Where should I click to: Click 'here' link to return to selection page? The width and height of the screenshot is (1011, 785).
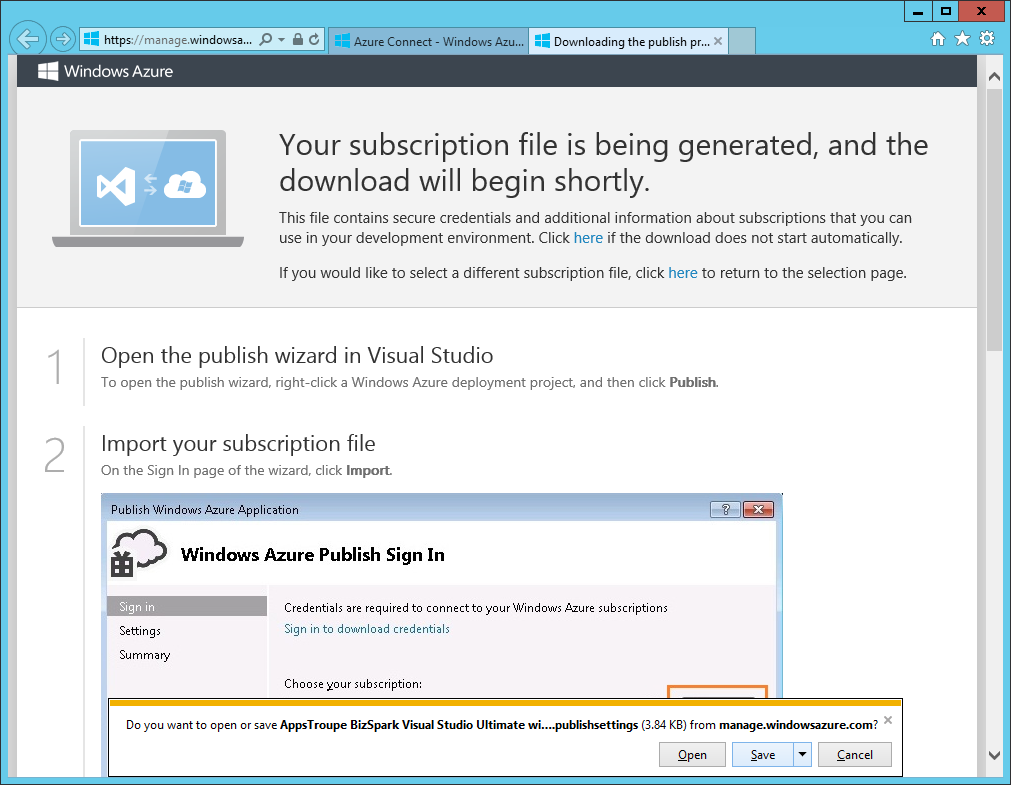[683, 273]
